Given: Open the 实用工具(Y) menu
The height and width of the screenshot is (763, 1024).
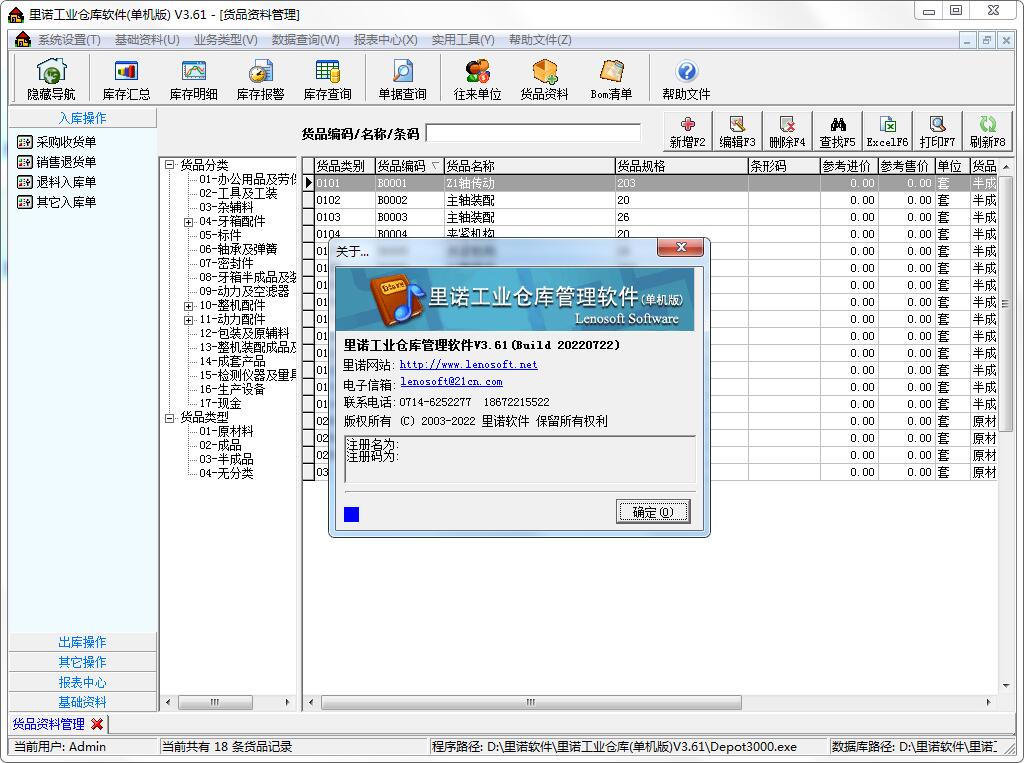Looking at the screenshot, I should [x=463, y=40].
